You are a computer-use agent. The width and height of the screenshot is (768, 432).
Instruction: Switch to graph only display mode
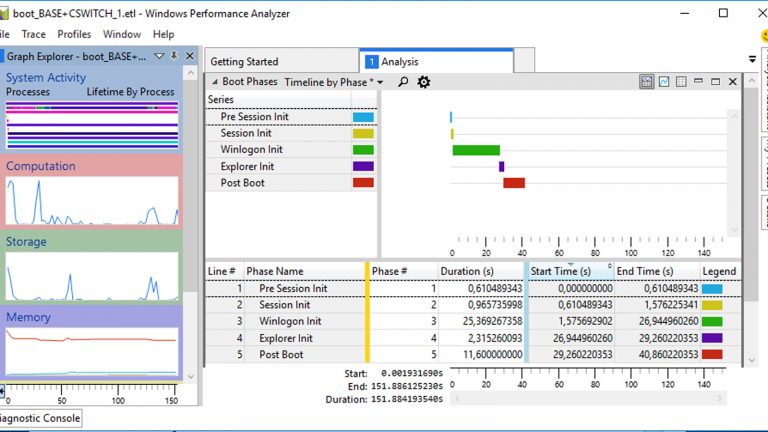(x=664, y=82)
